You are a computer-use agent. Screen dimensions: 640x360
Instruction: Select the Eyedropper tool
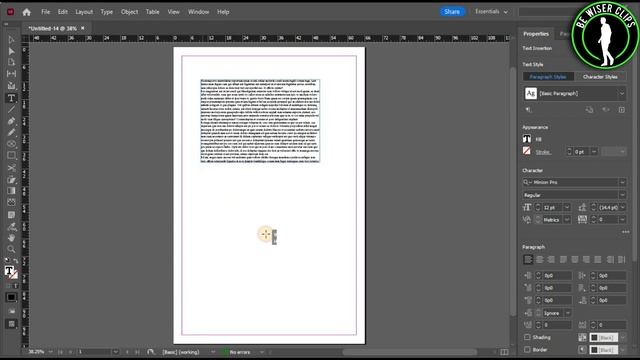11,226
